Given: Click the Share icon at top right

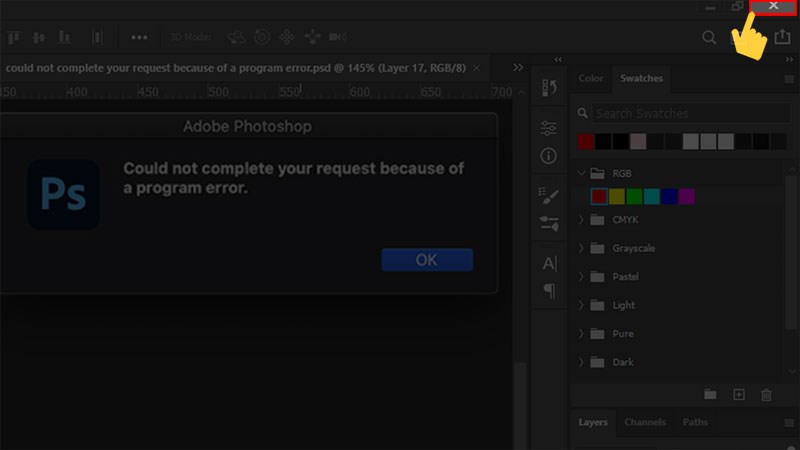Looking at the screenshot, I should tap(782, 37).
